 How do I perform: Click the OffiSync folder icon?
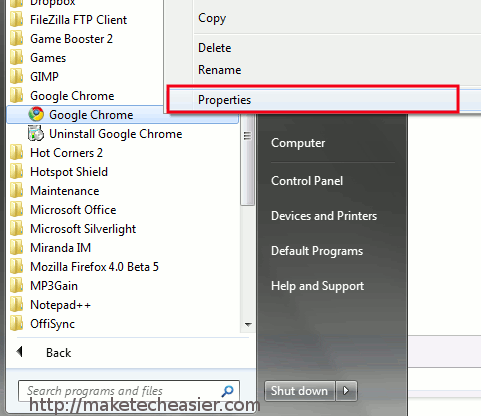(16, 324)
